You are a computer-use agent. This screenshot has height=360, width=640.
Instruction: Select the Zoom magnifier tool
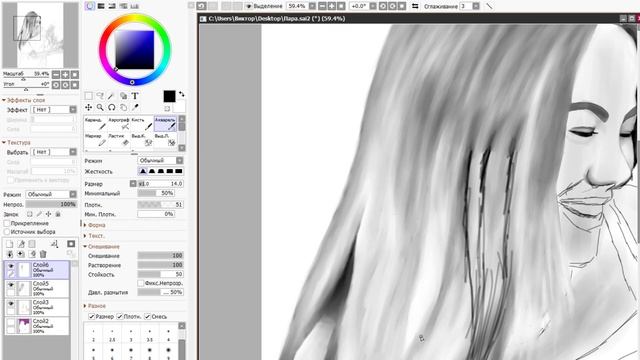pyautogui.click(x=100, y=107)
